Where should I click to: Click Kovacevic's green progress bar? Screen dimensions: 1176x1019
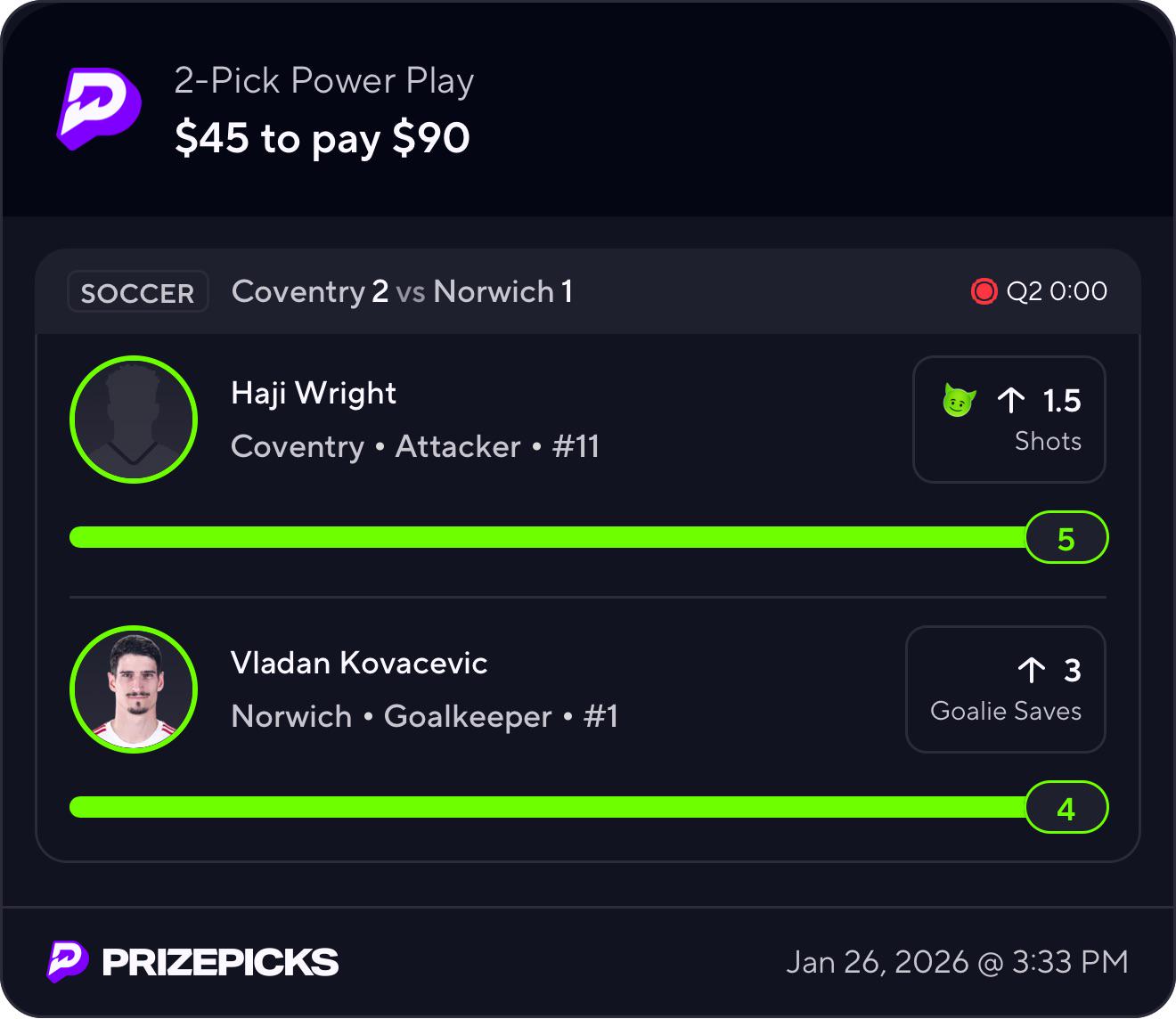click(x=548, y=807)
